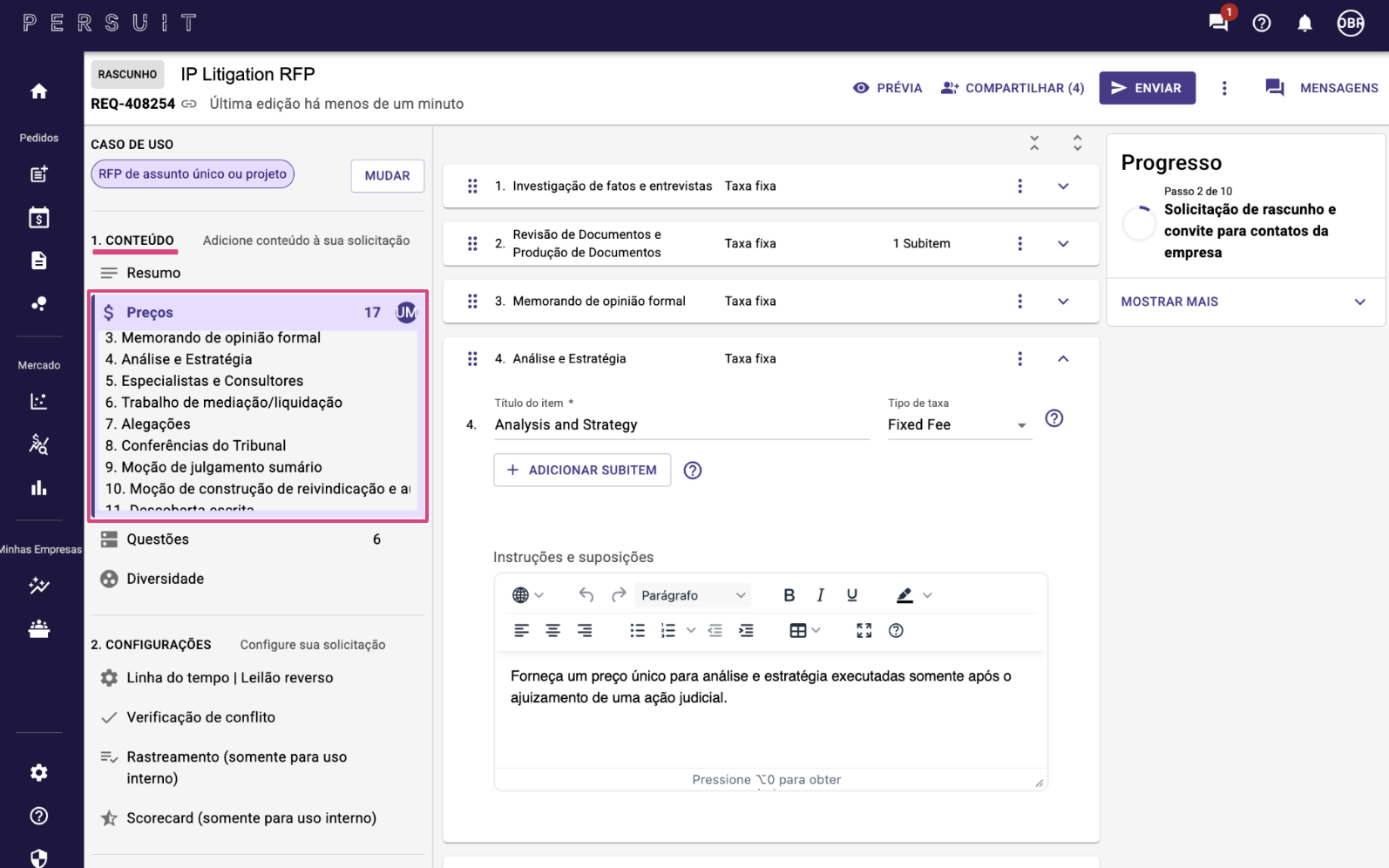1389x868 pixels.
Task: Open Parágrafo style dropdown
Action: tap(693, 595)
